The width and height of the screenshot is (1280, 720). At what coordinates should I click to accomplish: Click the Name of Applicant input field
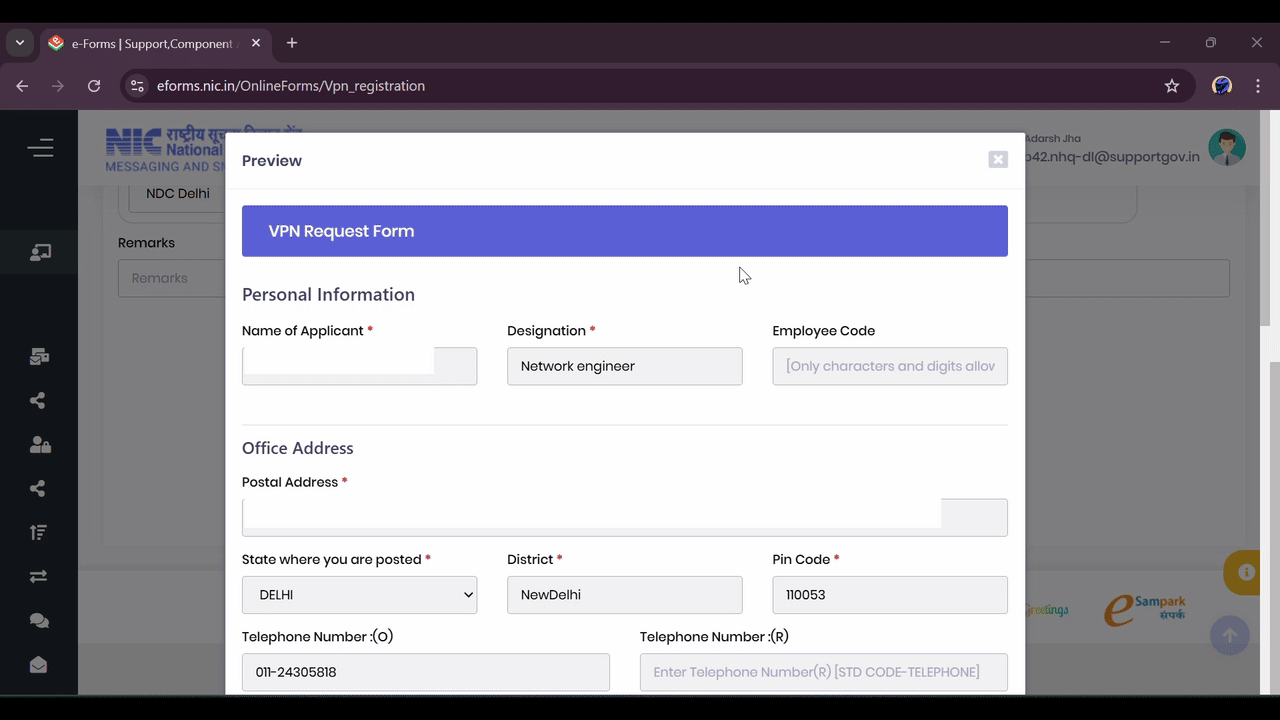pyautogui.click(x=359, y=366)
